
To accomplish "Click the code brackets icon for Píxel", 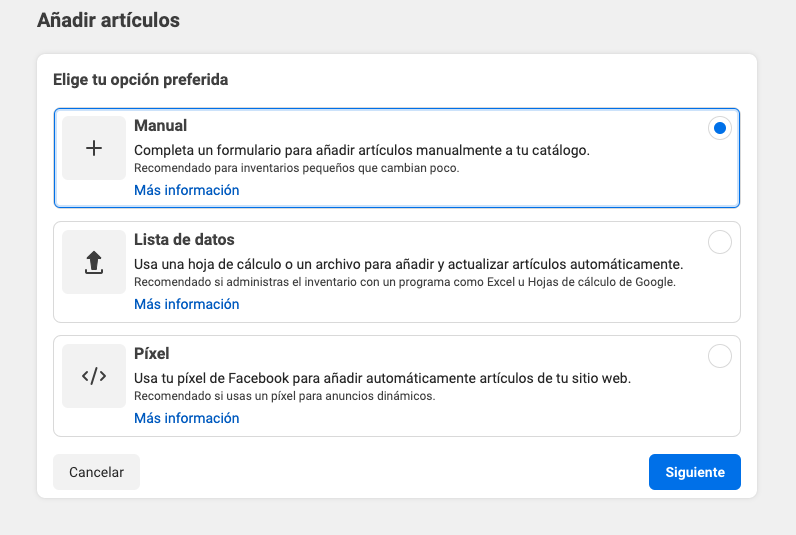I will [x=94, y=376].
